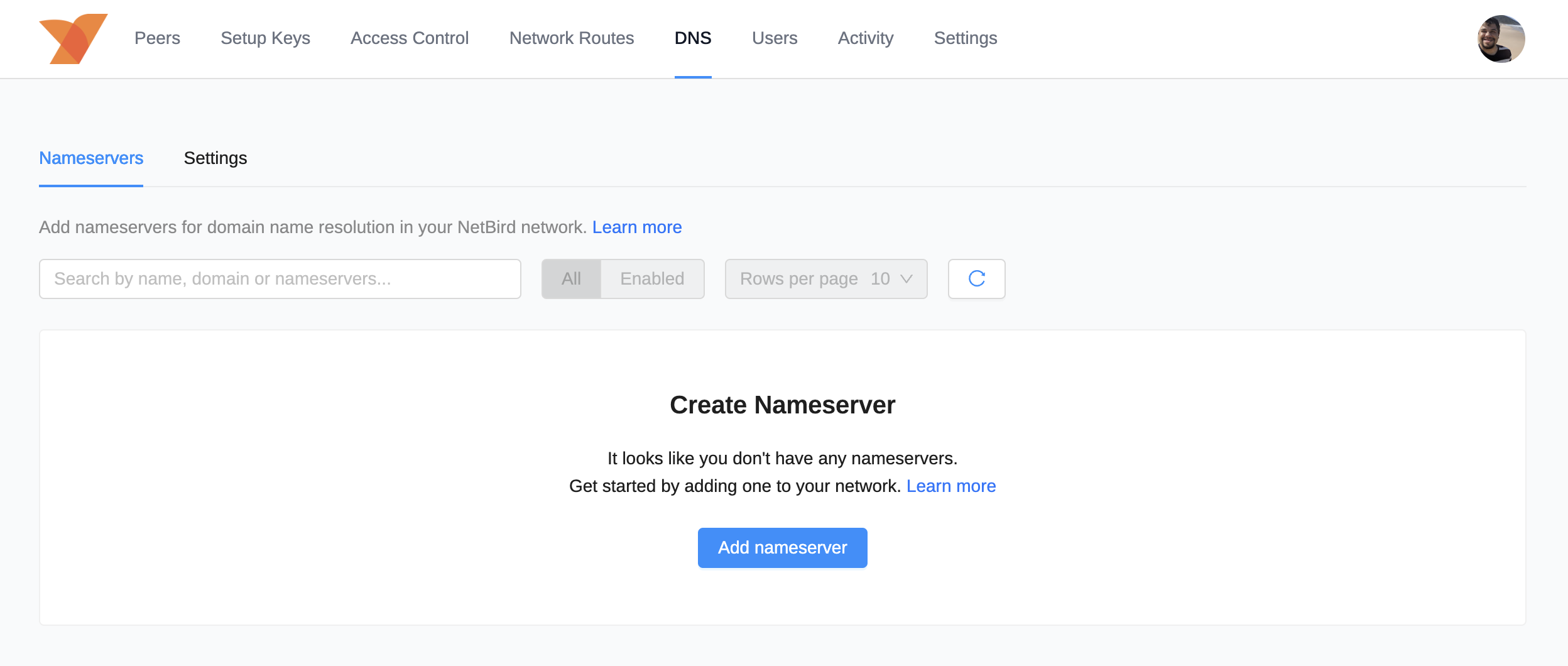Open Network Routes in the top navigation
Viewport: 1568px width, 666px height.
coord(571,38)
